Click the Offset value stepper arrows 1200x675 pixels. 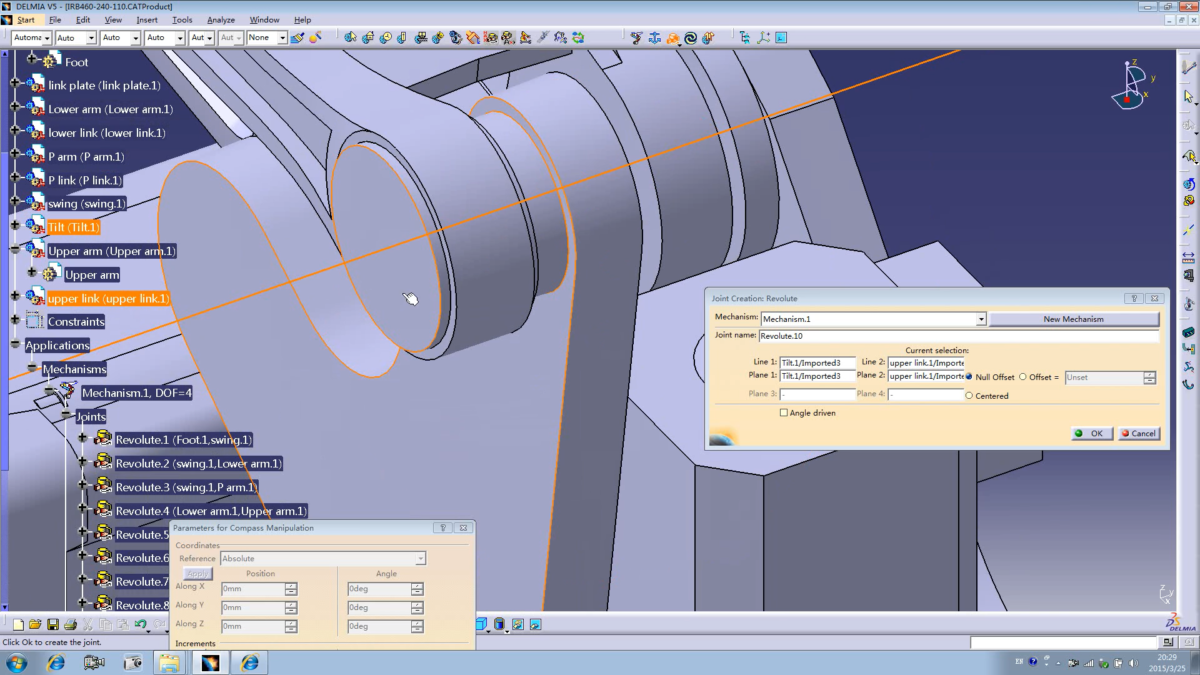(1150, 377)
